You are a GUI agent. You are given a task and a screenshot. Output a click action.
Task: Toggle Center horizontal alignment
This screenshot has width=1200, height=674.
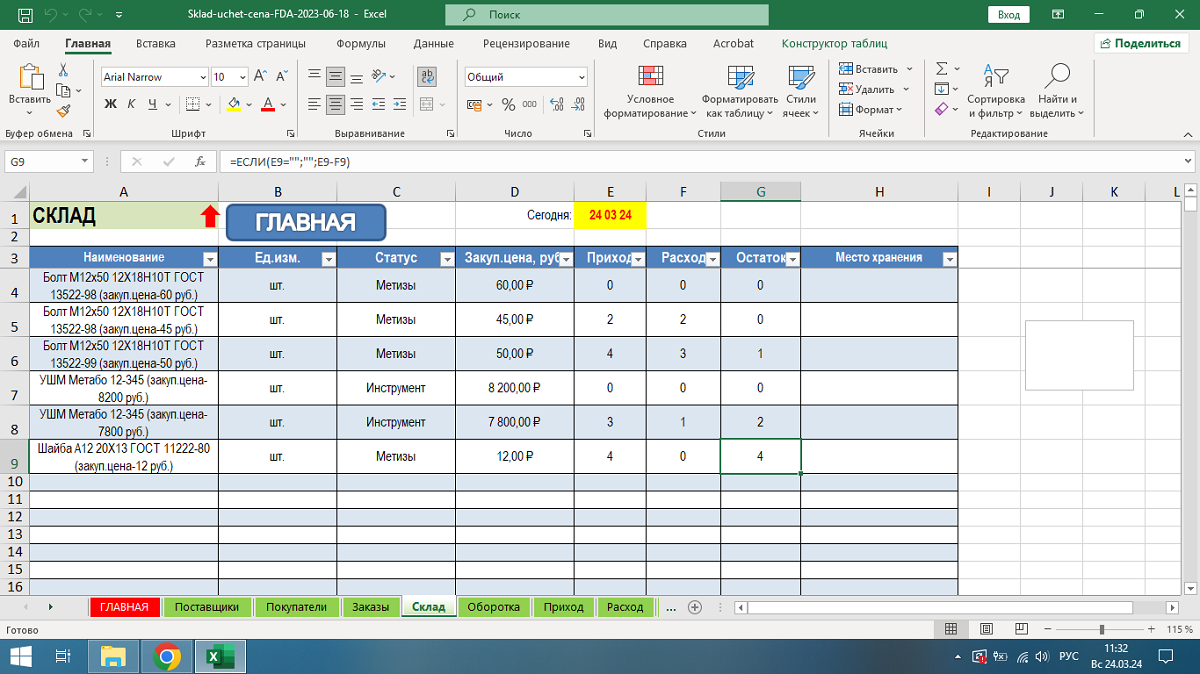pos(335,104)
